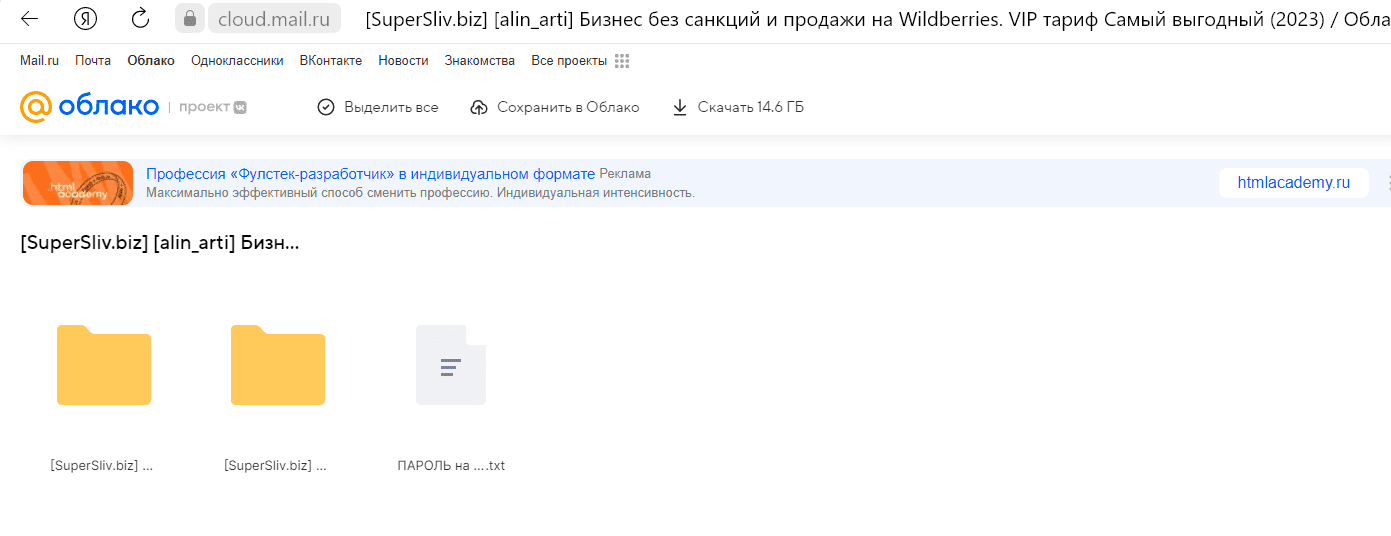Screen dimensions: 1391x536
Task: Click the browser back arrow
Action: (x=30, y=19)
